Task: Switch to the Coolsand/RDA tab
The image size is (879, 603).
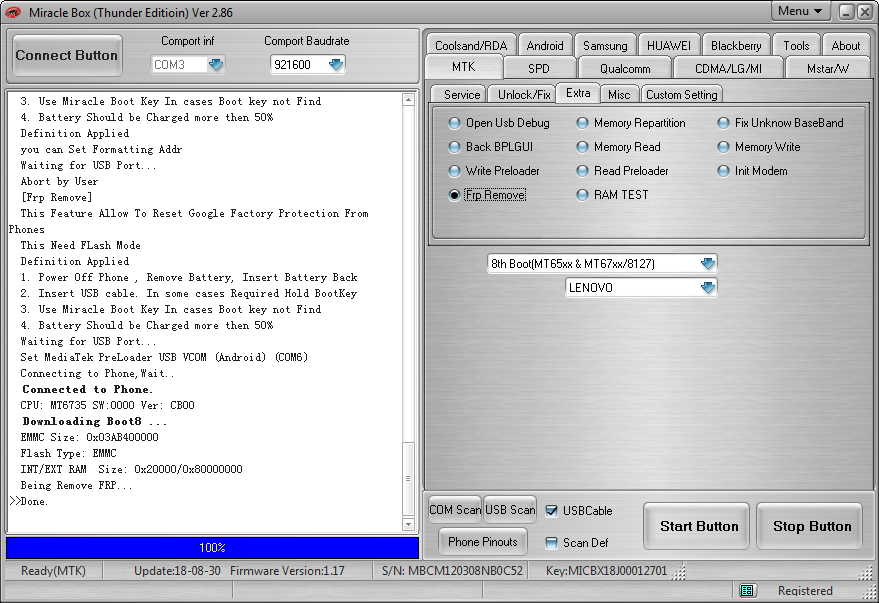Action: [x=471, y=45]
